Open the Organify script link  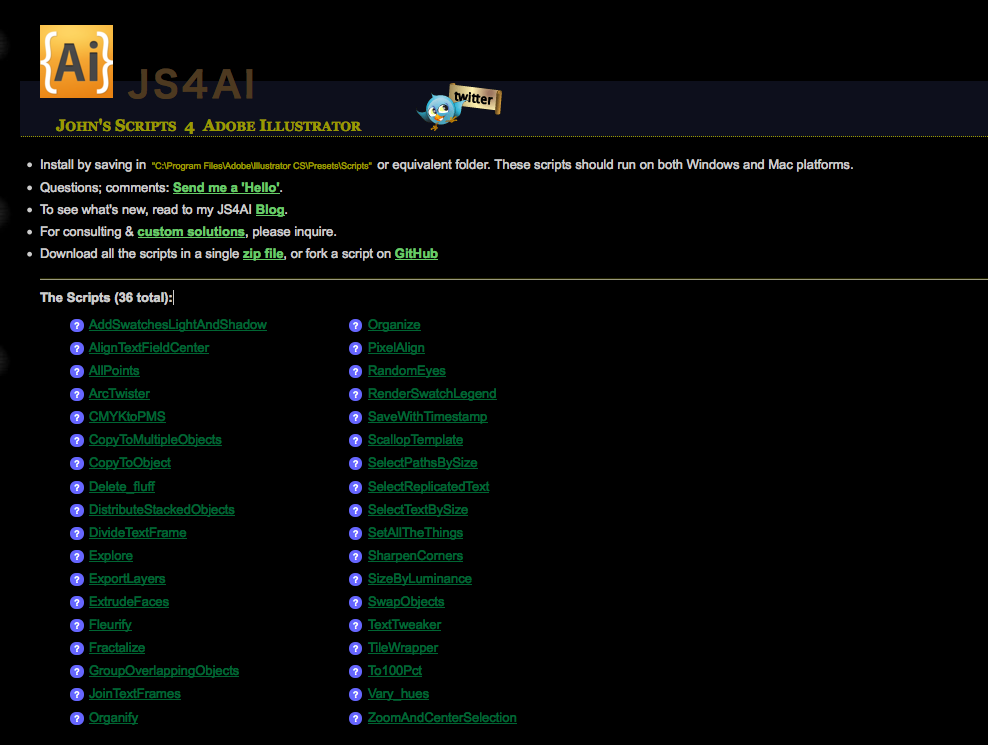[113, 717]
